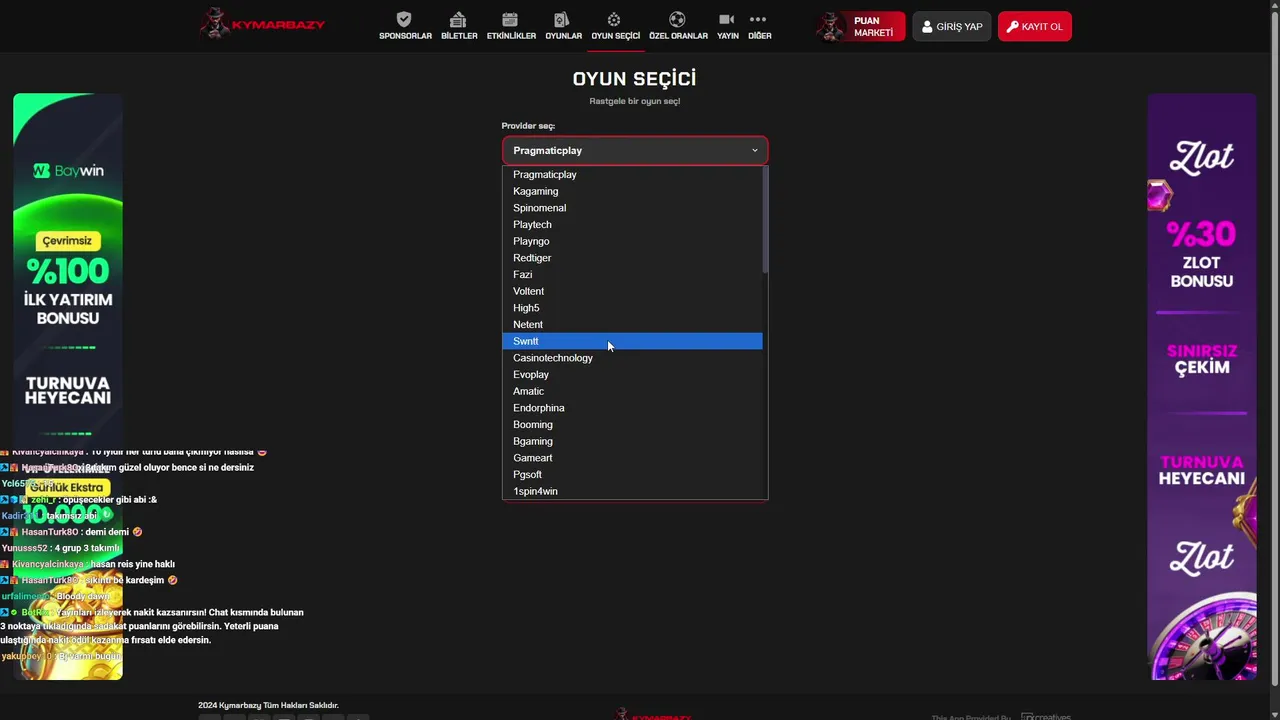Choose highlighted Swntt provider option
Viewport: 1280px width, 720px height.
pyautogui.click(x=632, y=341)
